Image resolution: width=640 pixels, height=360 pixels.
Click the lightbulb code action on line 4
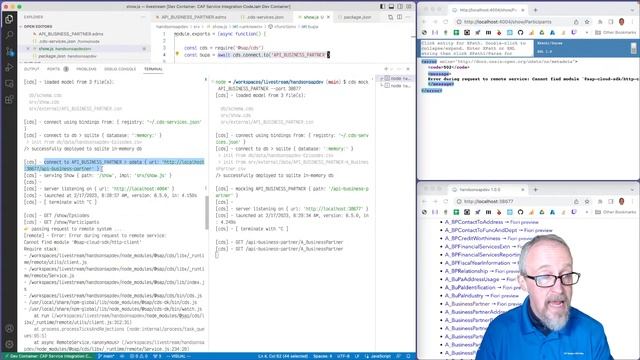(x=177, y=54)
